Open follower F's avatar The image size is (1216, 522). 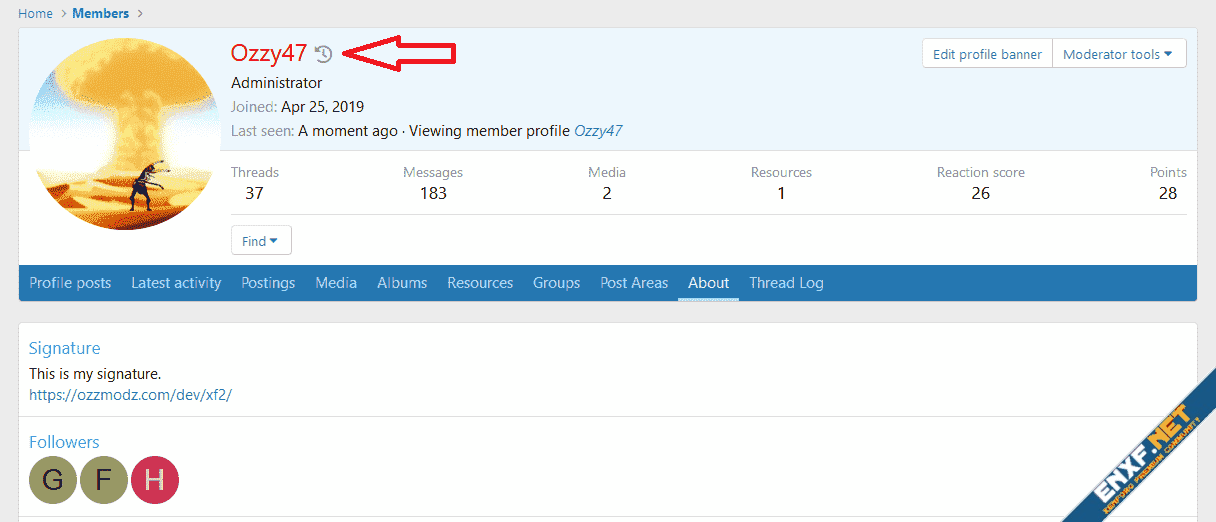click(104, 480)
